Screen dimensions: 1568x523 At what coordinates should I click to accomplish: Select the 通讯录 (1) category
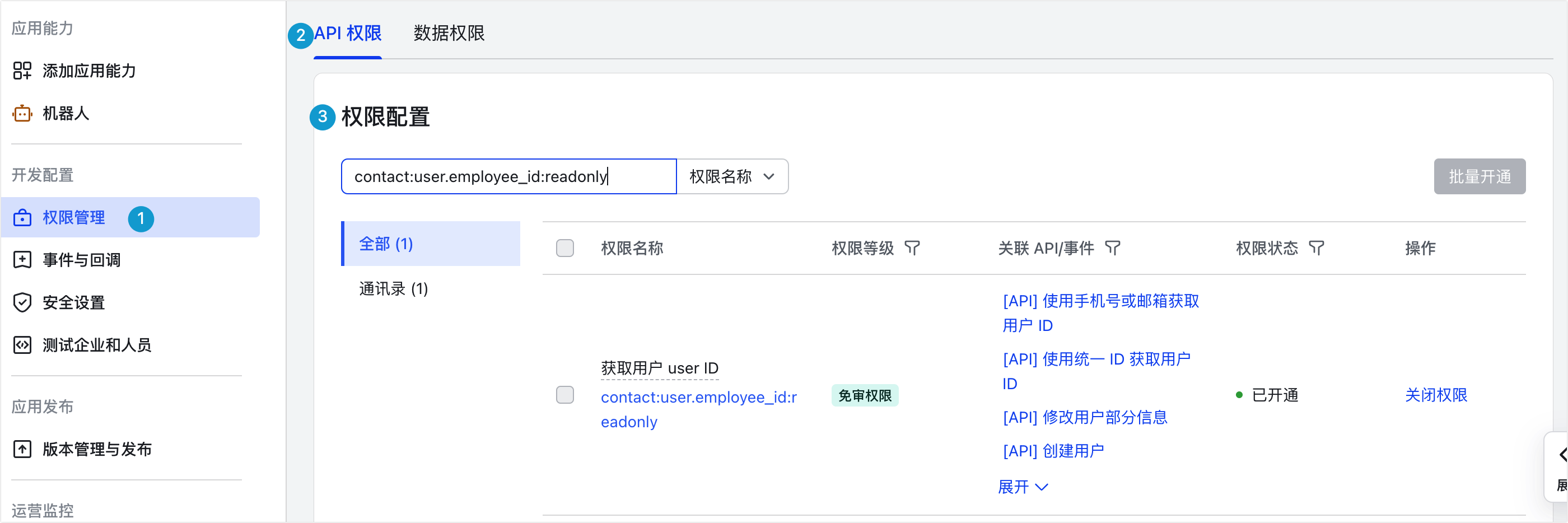click(x=393, y=288)
